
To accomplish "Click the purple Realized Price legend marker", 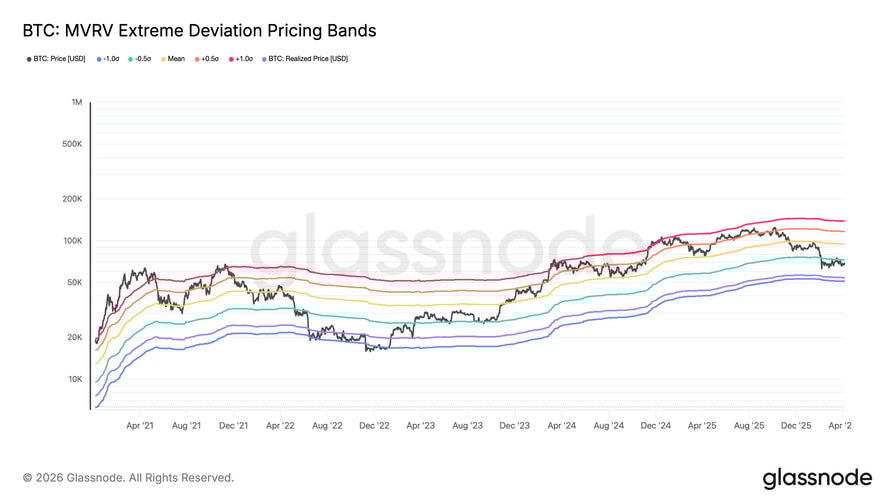I will click(x=264, y=59).
